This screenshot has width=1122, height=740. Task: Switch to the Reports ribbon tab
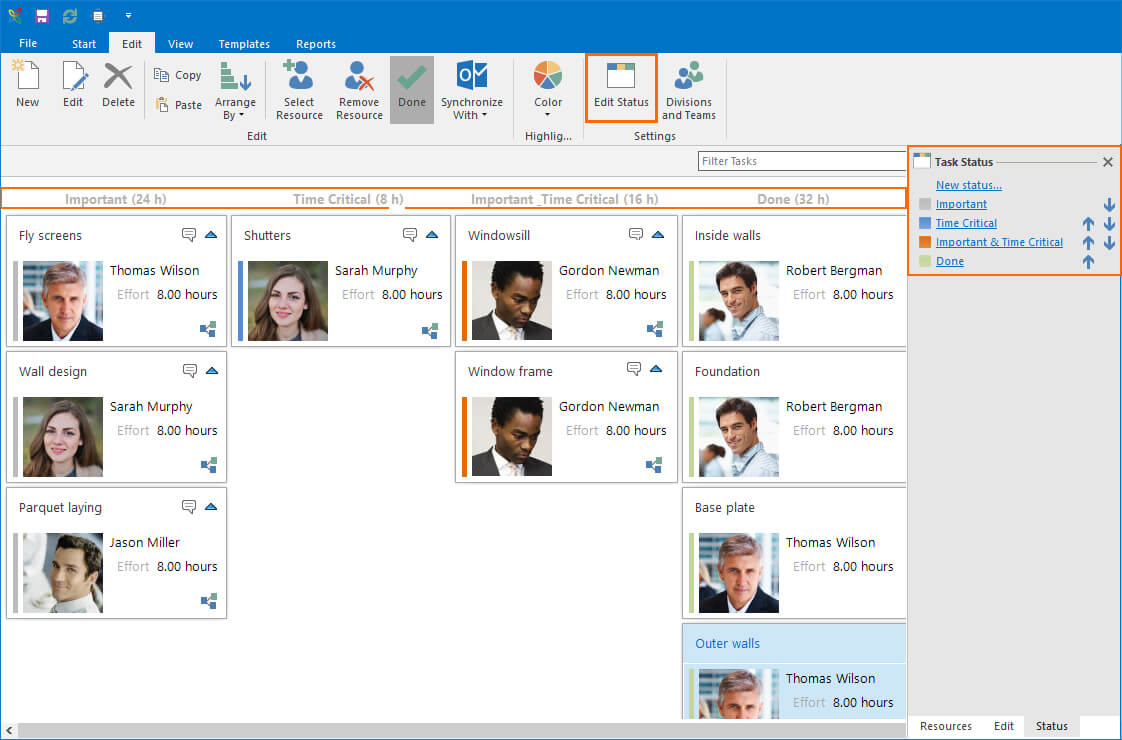point(316,44)
